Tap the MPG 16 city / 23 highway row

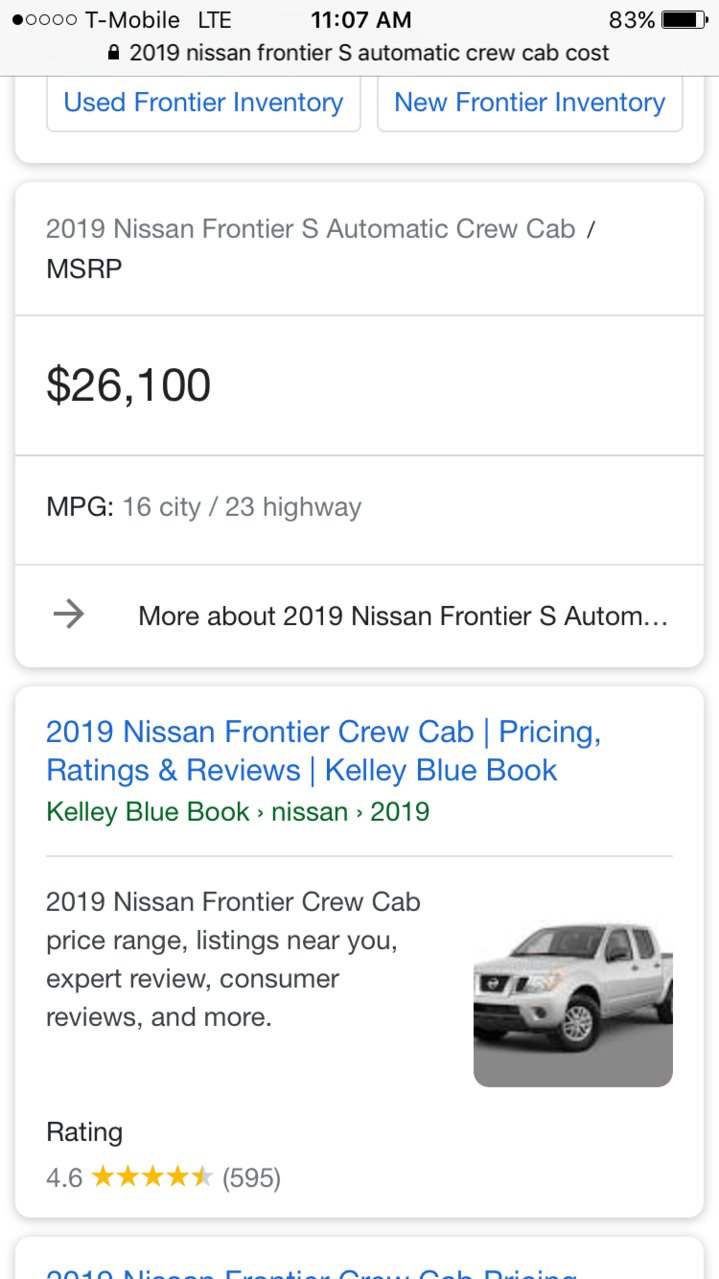point(359,509)
